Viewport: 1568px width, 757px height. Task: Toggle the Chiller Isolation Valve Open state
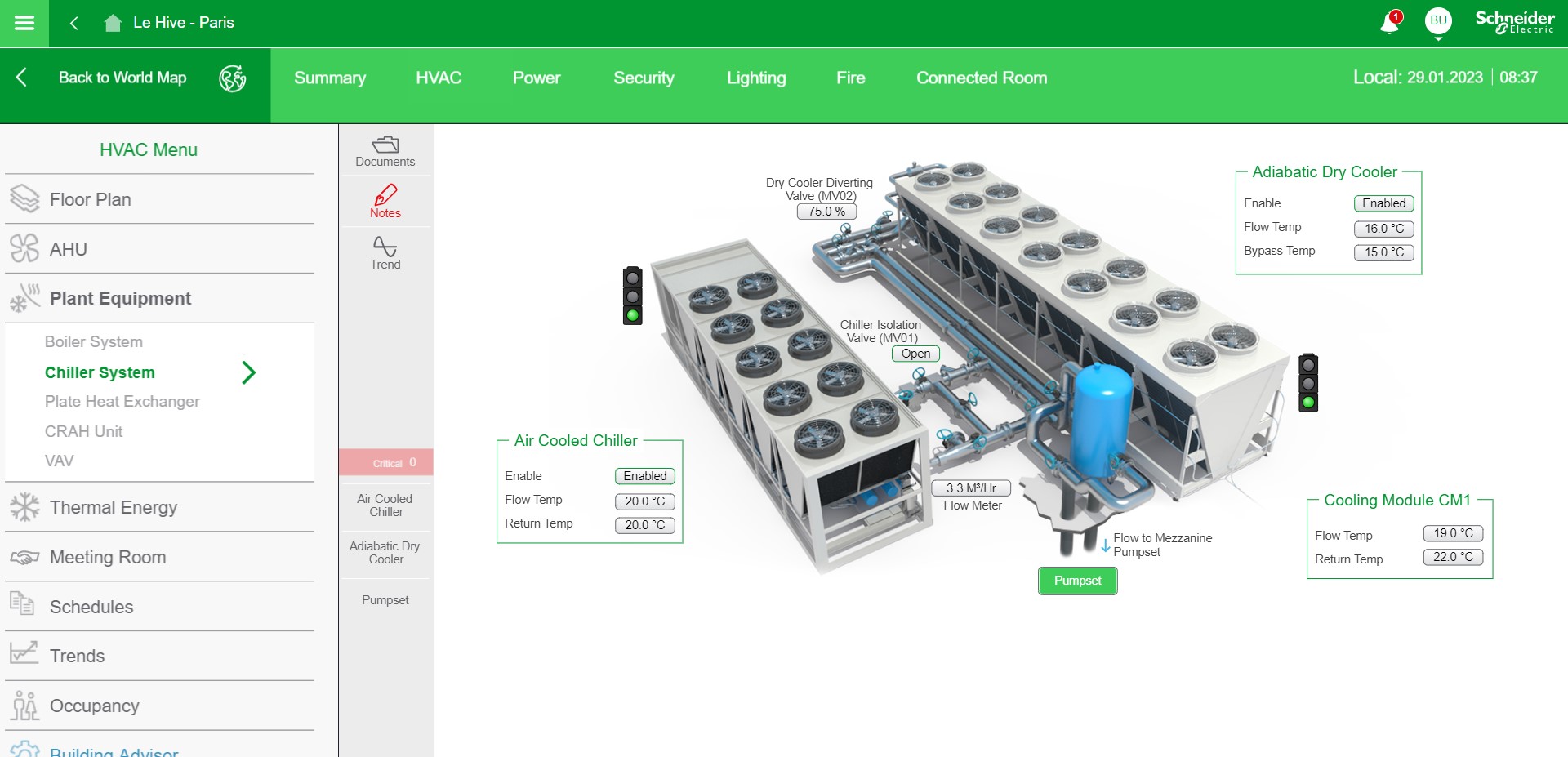click(915, 354)
